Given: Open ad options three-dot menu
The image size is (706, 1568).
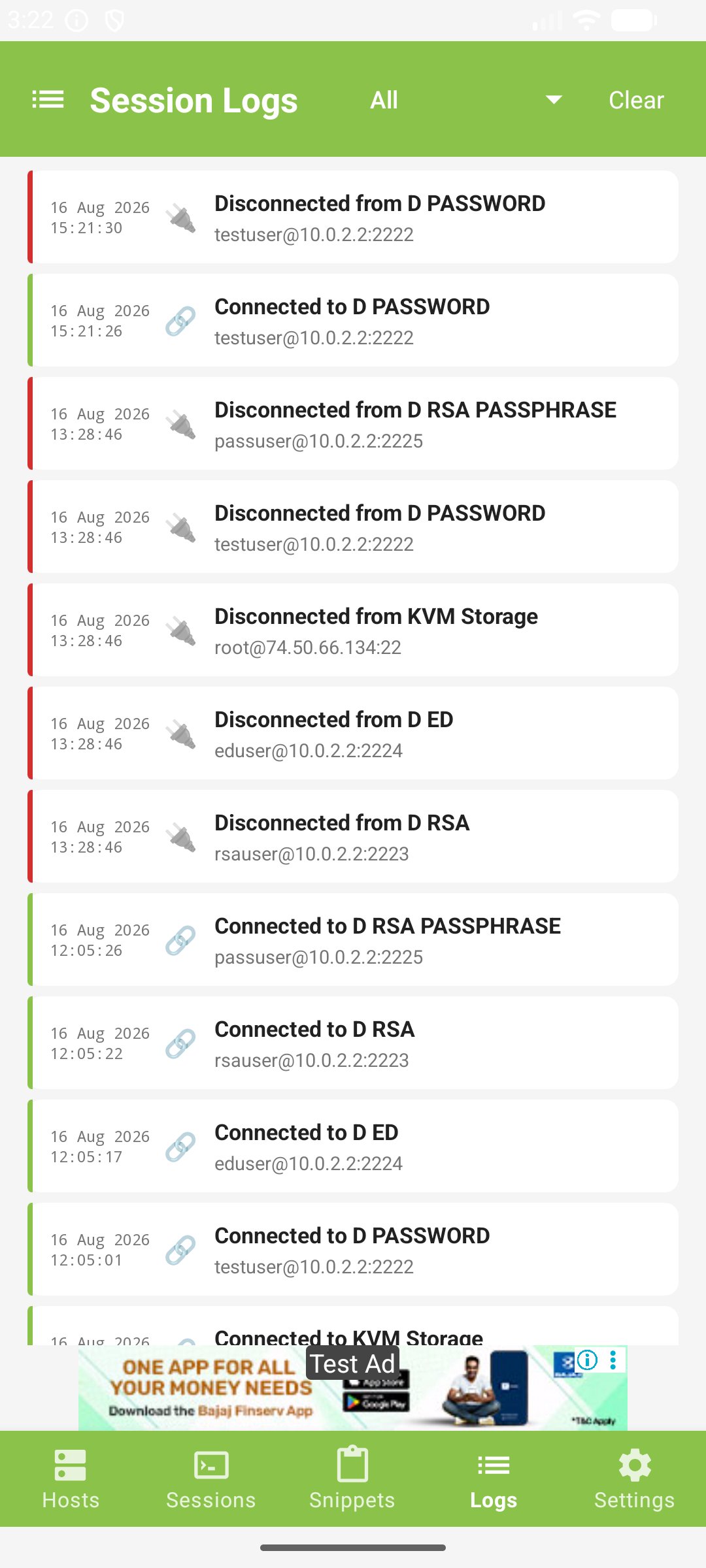Looking at the screenshot, I should [x=613, y=1360].
